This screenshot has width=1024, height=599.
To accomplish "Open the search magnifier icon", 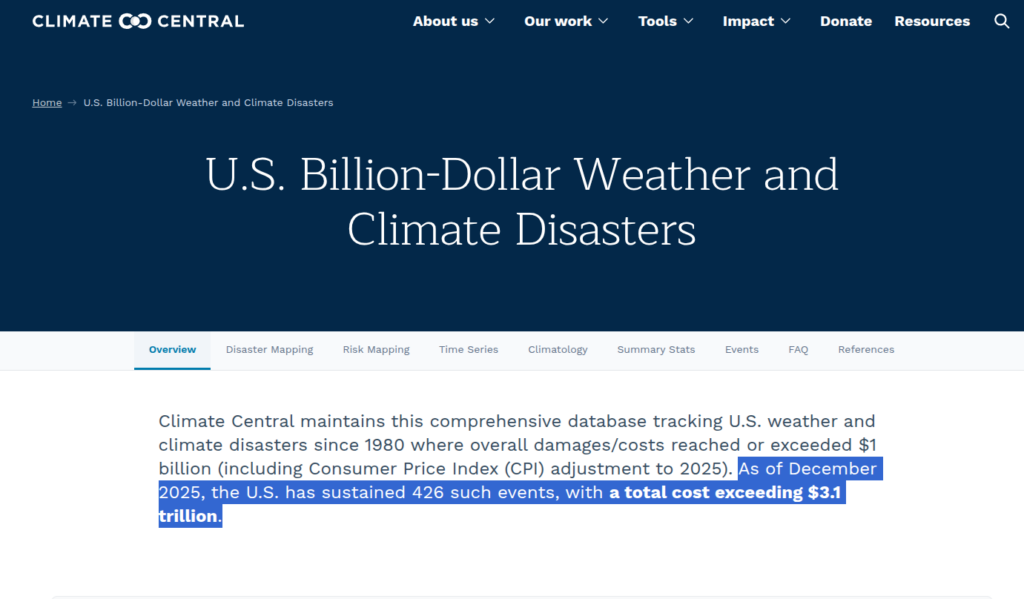I will (1001, 21).
